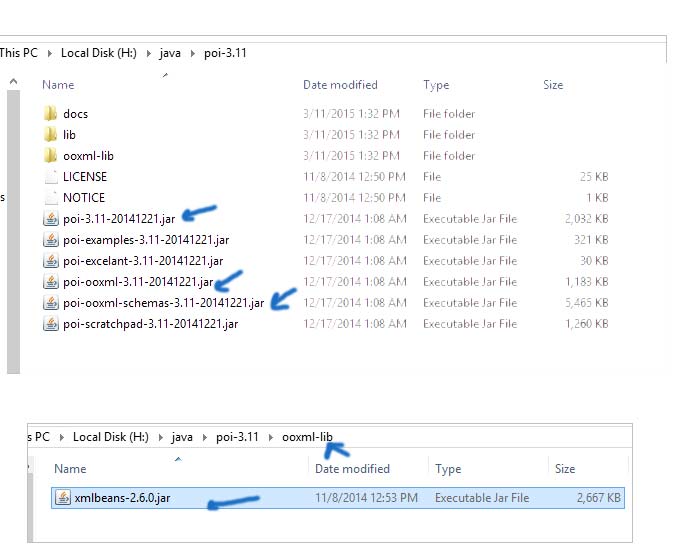Sort by Name column in top window
The image size is (673, 555).
(58, 85)
